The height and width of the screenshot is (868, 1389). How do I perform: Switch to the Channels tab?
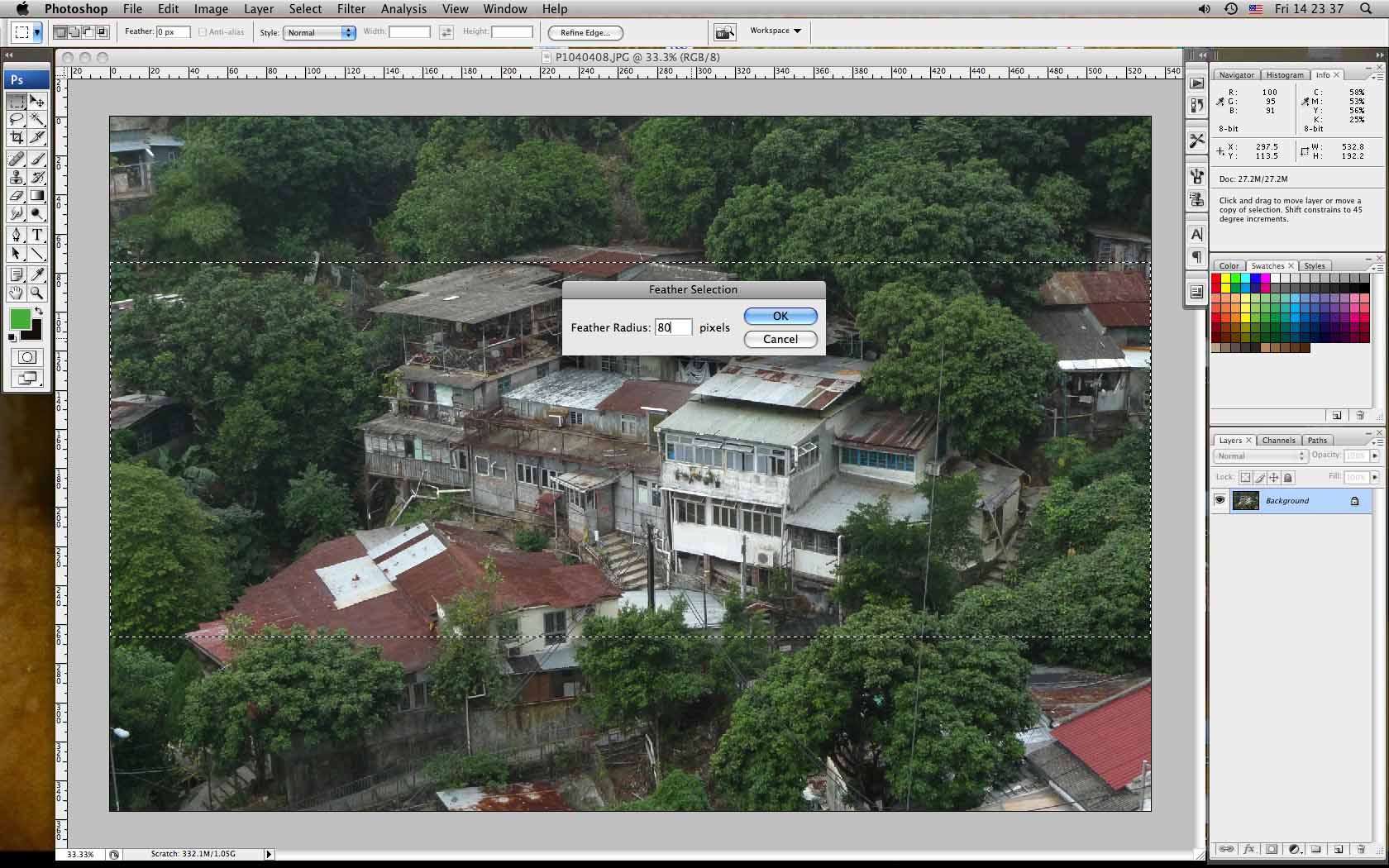[1278, 440]
